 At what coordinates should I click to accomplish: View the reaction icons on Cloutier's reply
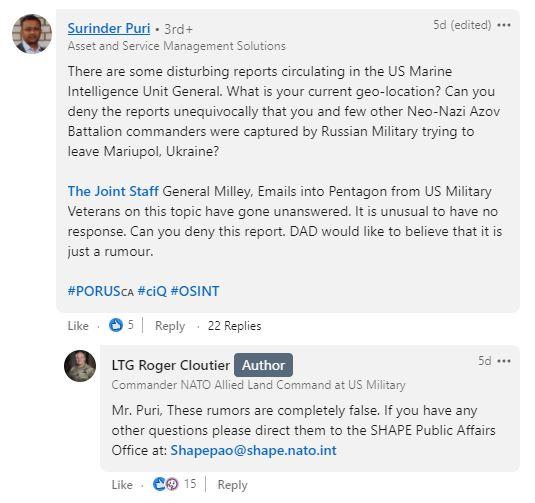pos(165,484)
